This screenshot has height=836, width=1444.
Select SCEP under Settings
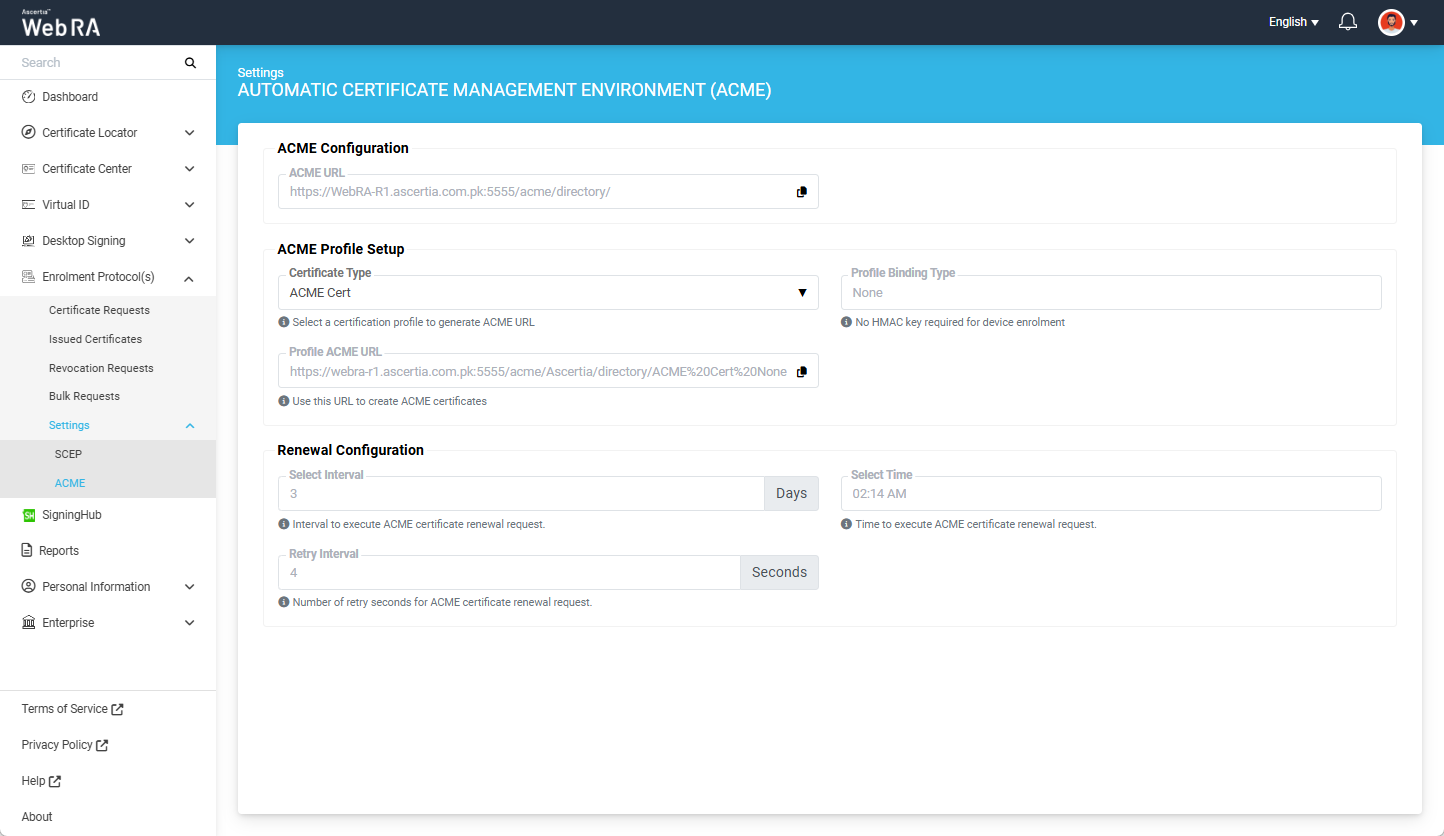pyautogui.click(x=68, y=454)
